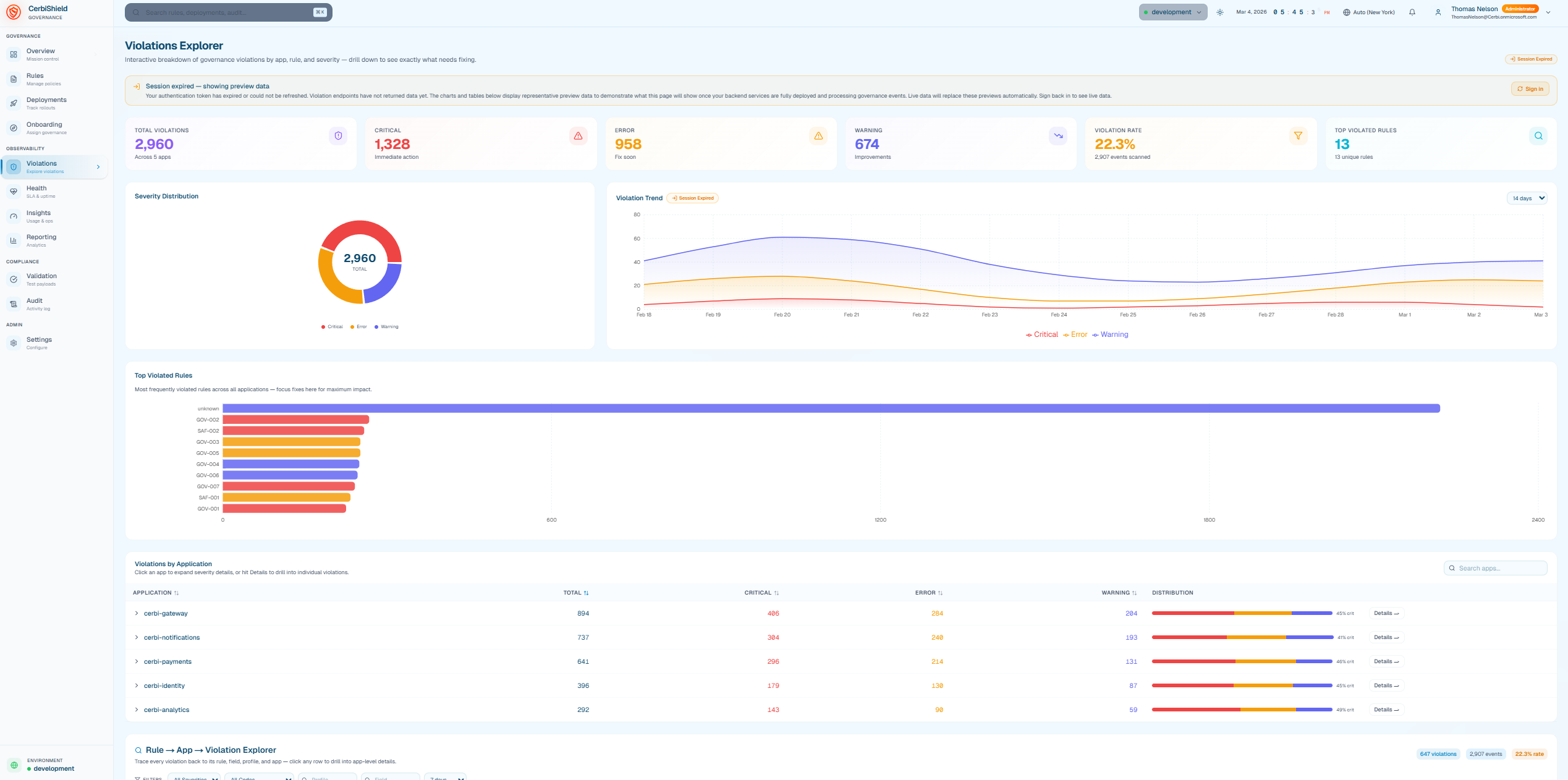Expand the cerbi-gateway application row
Screen dimensions: 1568x780
coord(137,613)
